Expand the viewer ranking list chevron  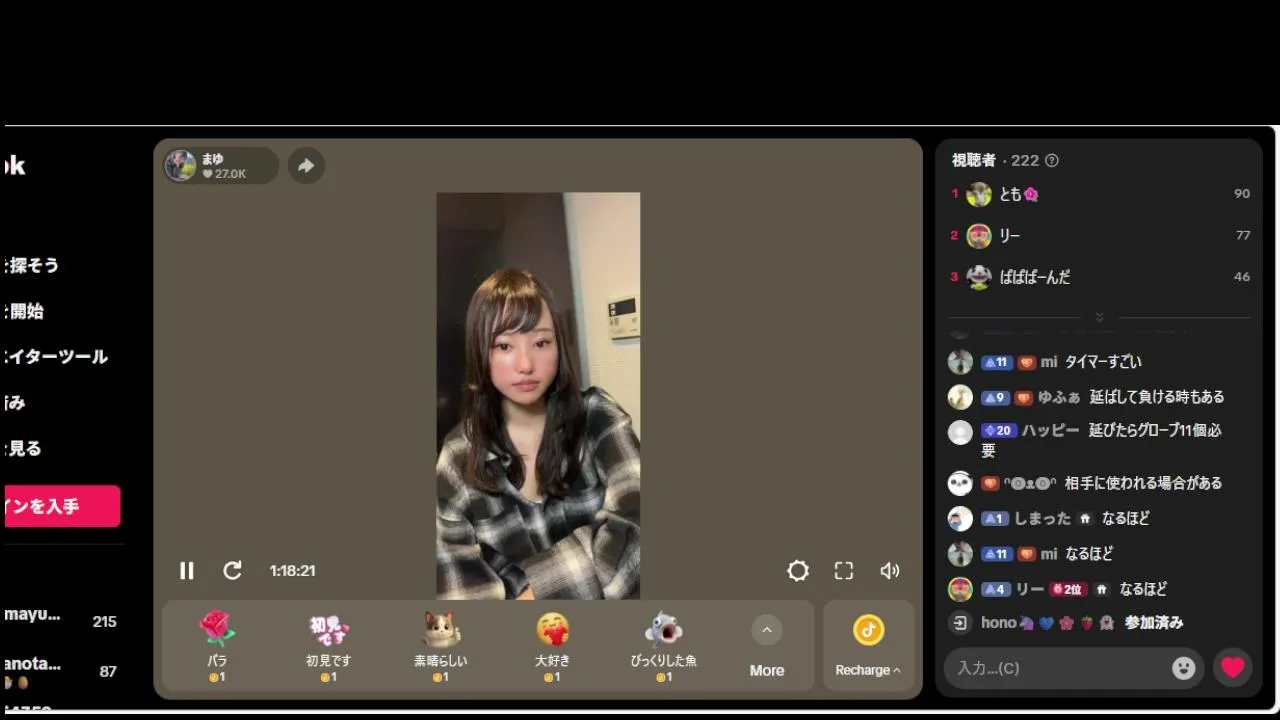coord(1099,317)
